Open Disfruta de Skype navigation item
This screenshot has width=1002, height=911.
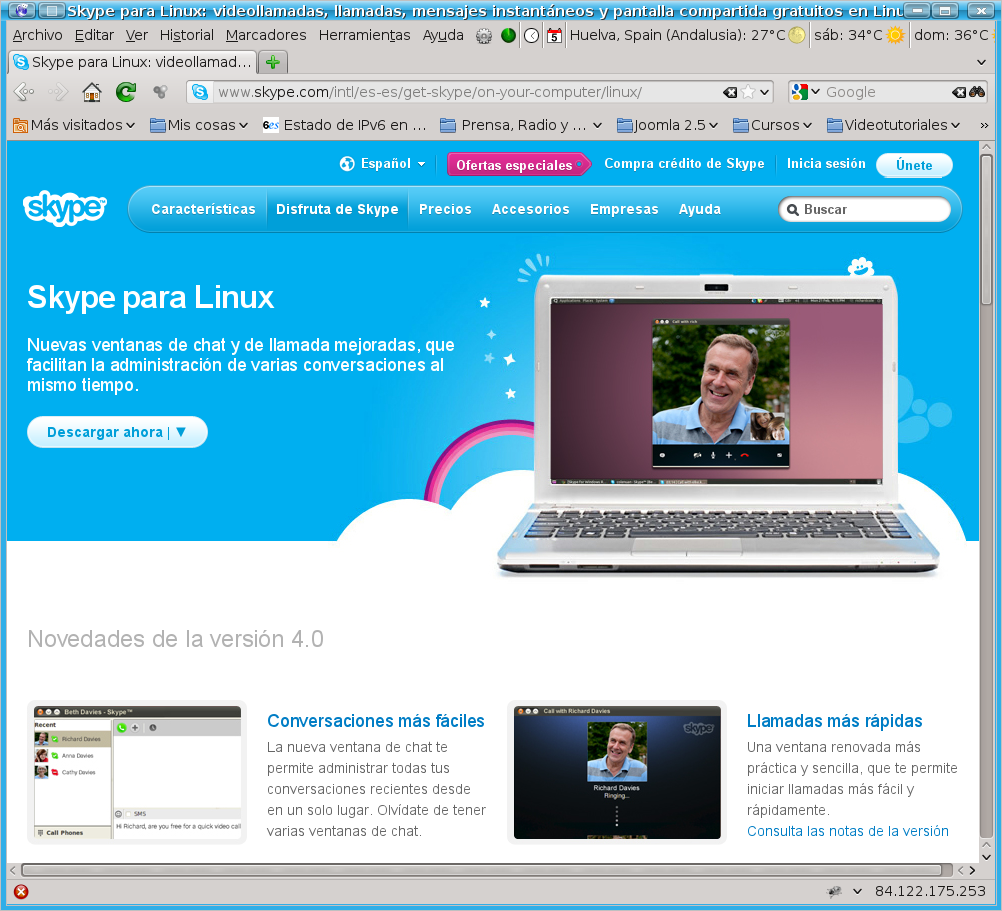(x=337, y=210)
